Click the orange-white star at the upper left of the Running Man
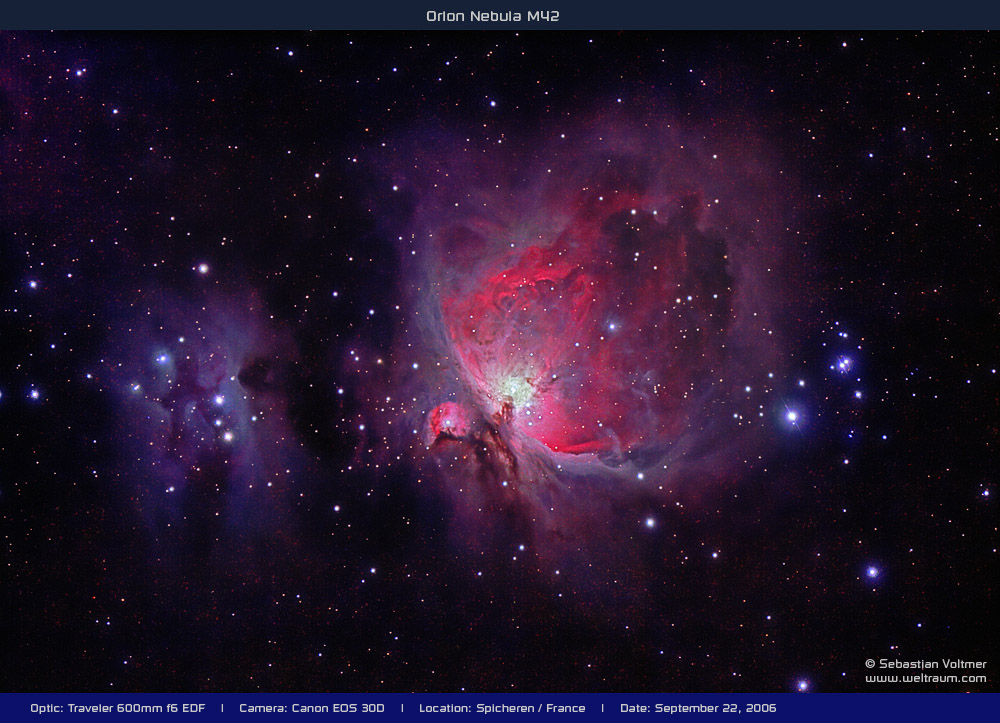Screen dimensions: 1000x723 point(203,268)
